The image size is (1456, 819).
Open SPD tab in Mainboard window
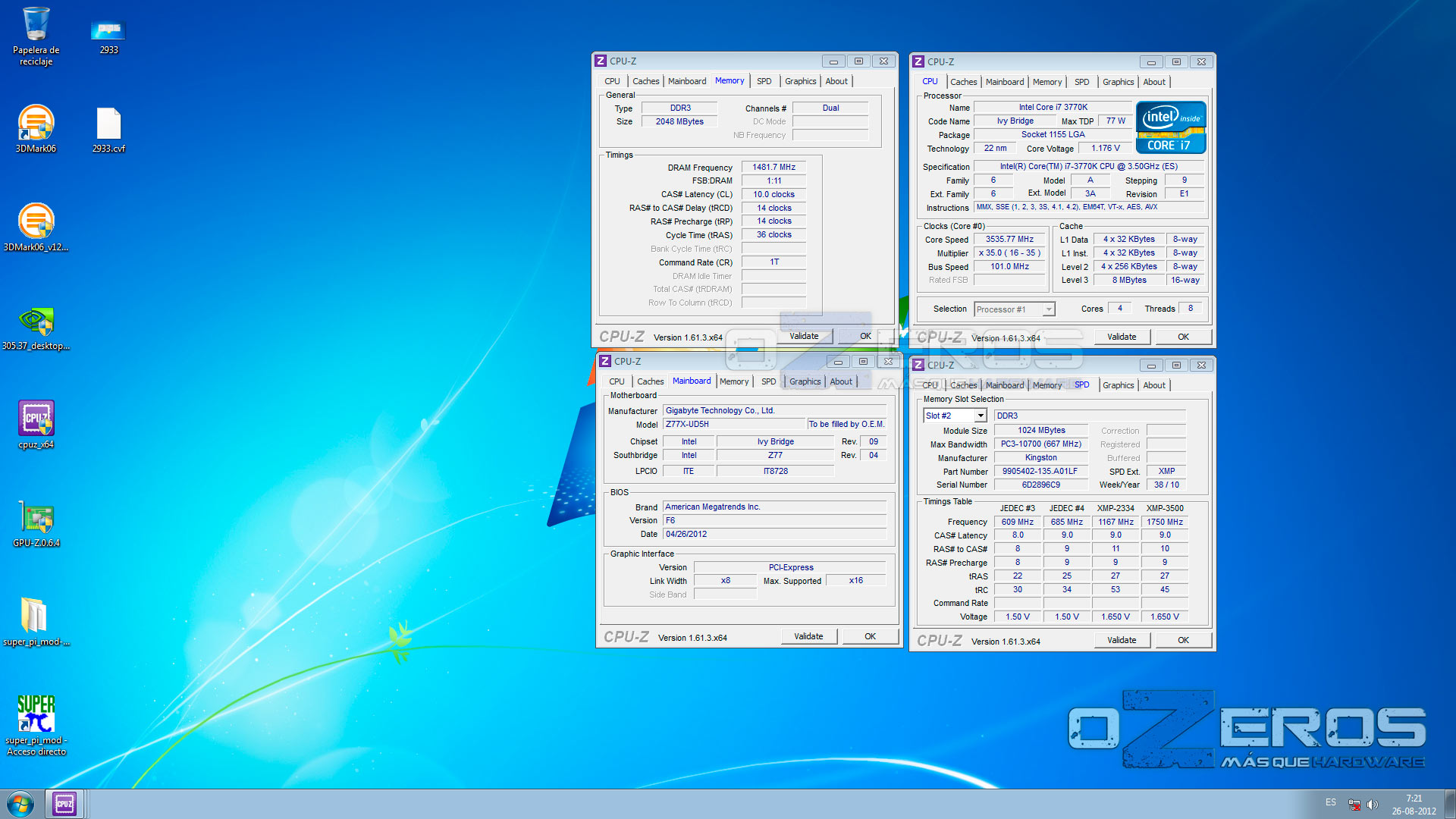[x=768, y=381]
